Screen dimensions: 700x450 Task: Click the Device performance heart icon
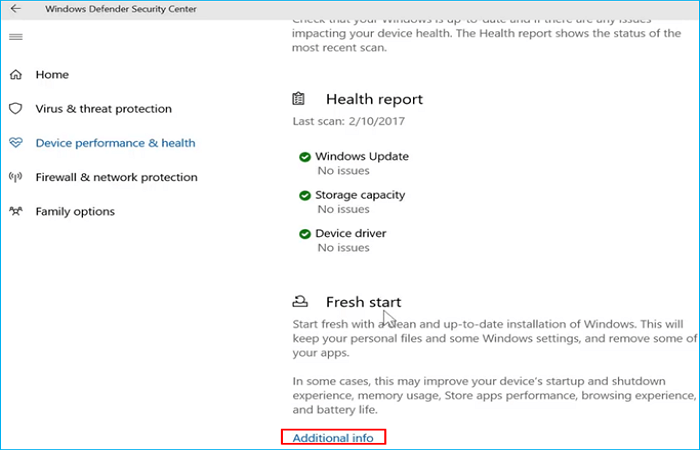[x=15, y=143]
